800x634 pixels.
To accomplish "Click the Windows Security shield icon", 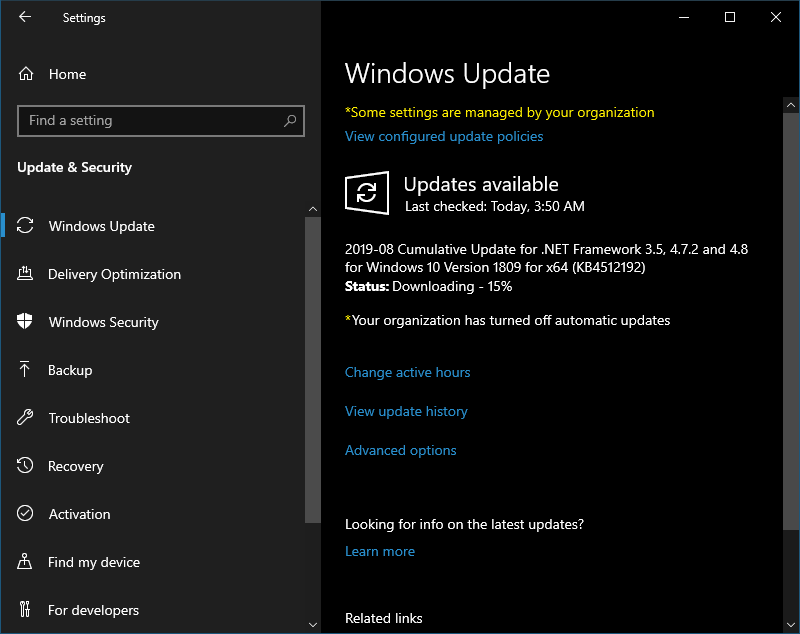I will coord(24,322).
